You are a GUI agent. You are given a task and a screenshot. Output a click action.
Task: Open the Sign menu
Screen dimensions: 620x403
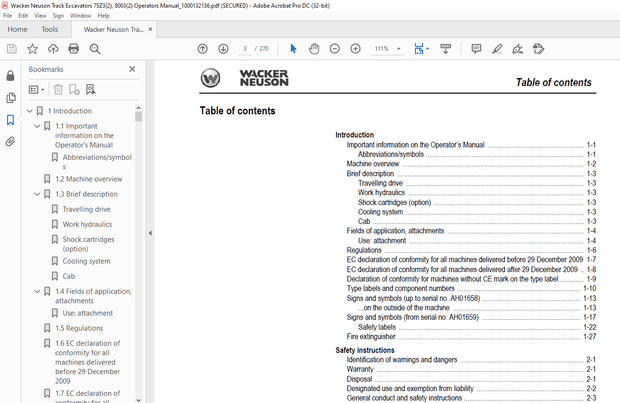58,16
